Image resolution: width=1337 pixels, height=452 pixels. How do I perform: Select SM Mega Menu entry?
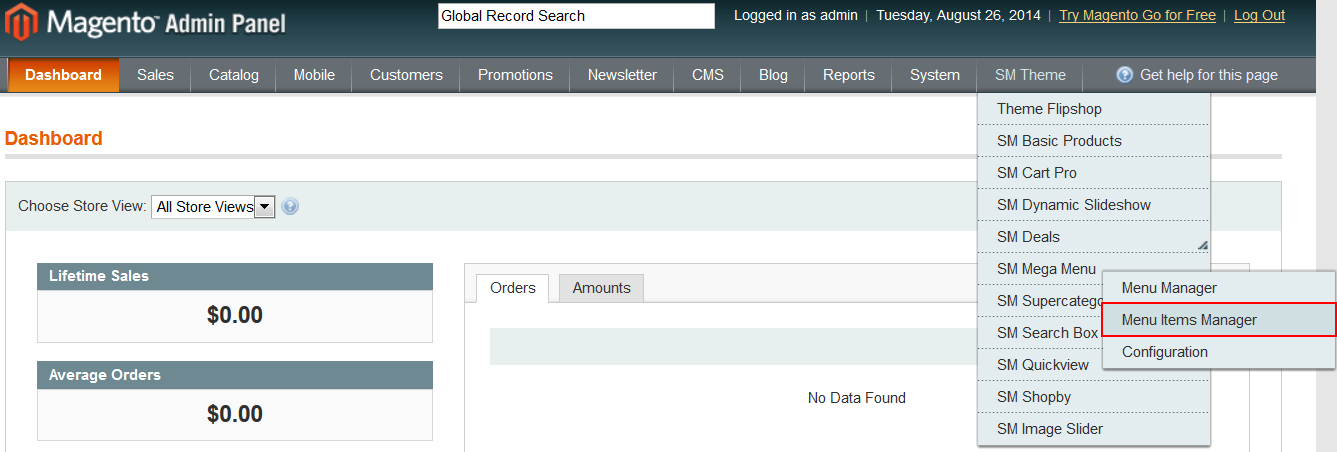coord(1046,269)
